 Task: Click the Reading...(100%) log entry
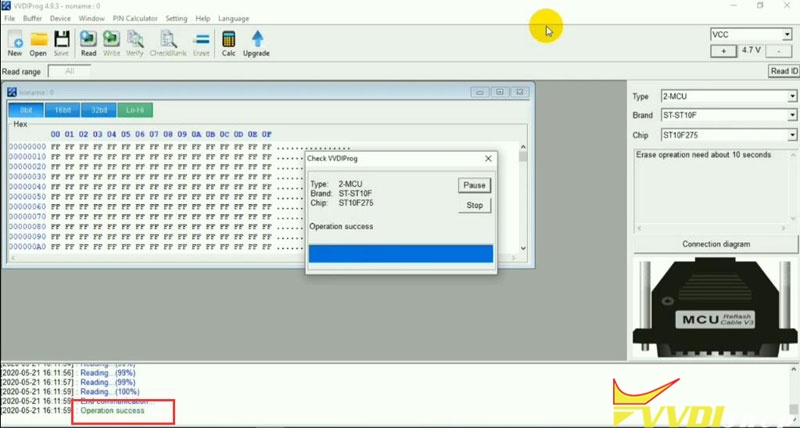coord(110,392)
